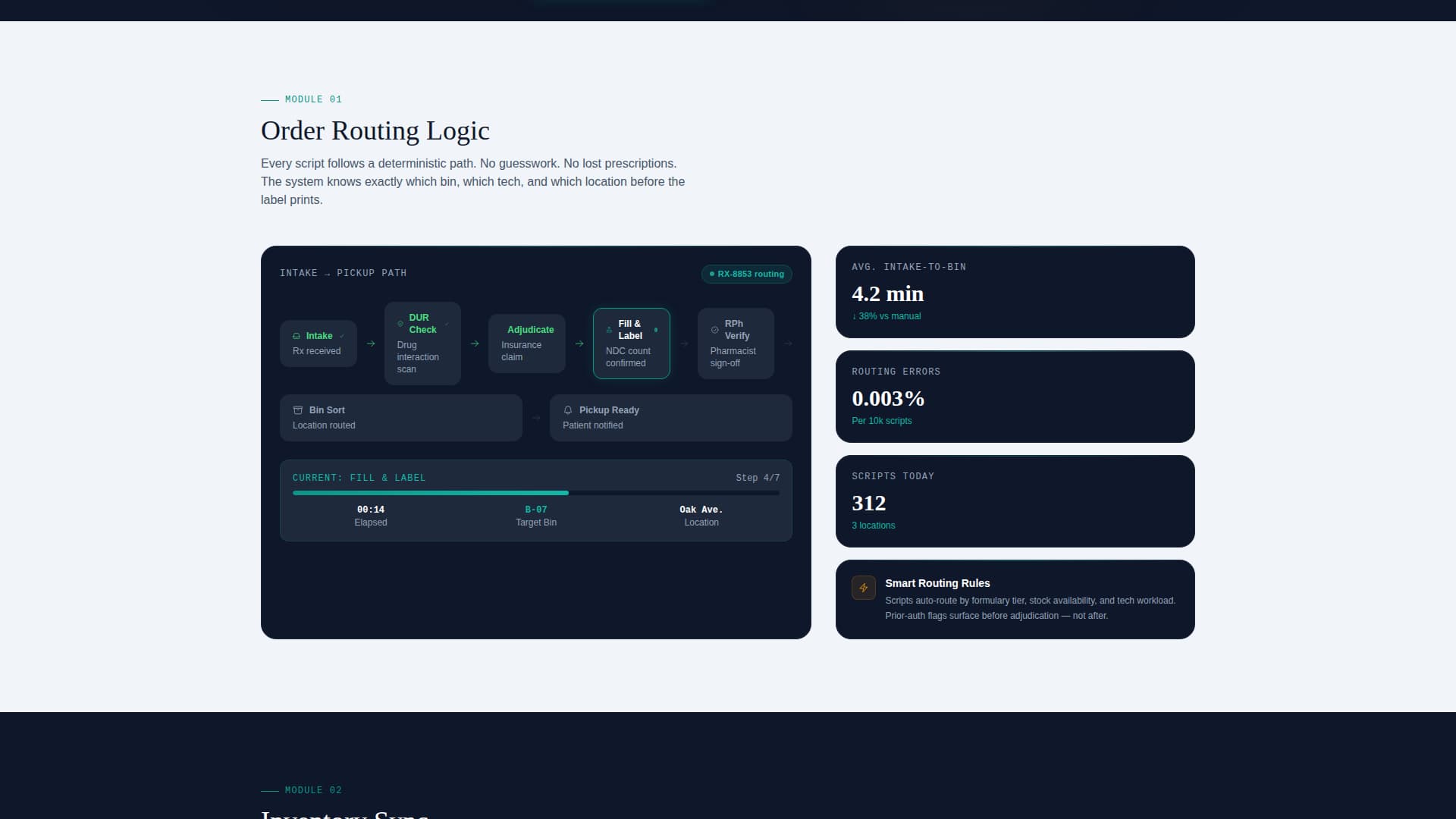The image size is (1456, 819).
Task: Click the 'NDC count confirmed' subtitle
Action: pyautogui.click(x=628, y=357)
